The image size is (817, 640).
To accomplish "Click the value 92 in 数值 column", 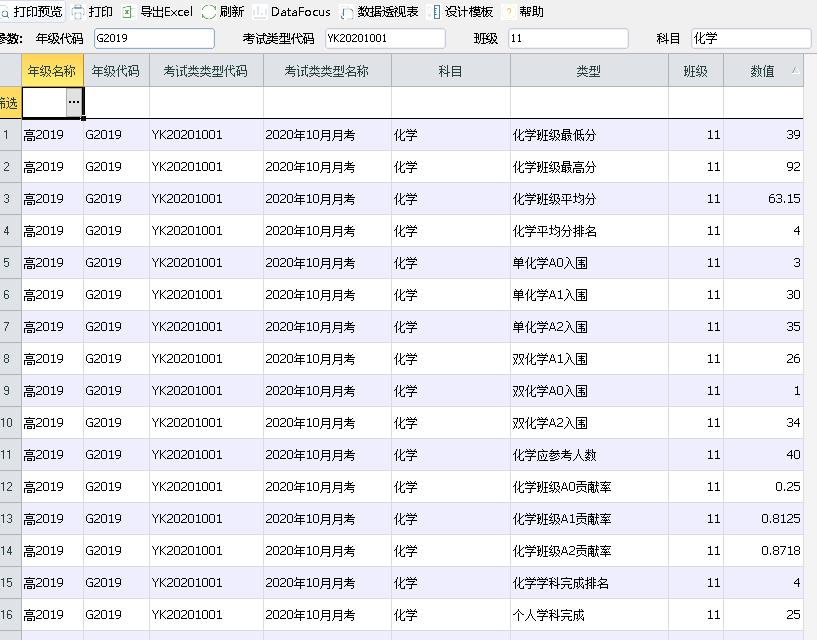I will pos(793,167).
